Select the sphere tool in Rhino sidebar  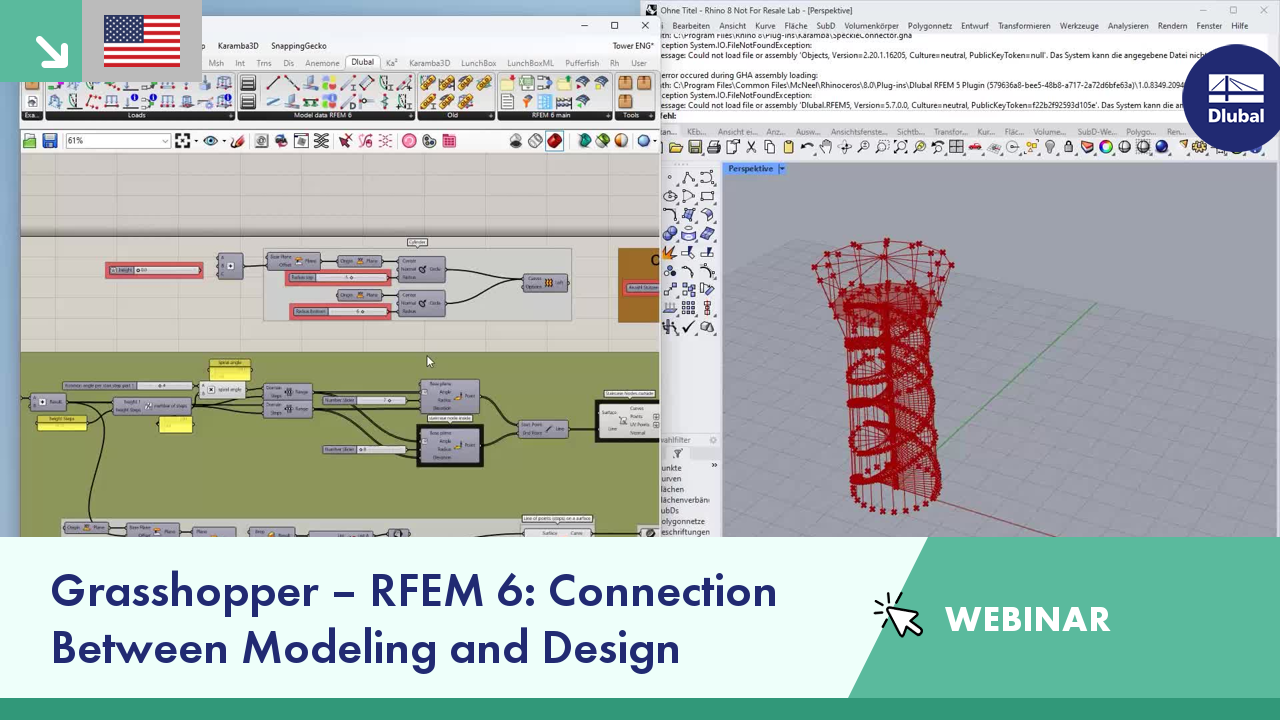pos(670,232)
